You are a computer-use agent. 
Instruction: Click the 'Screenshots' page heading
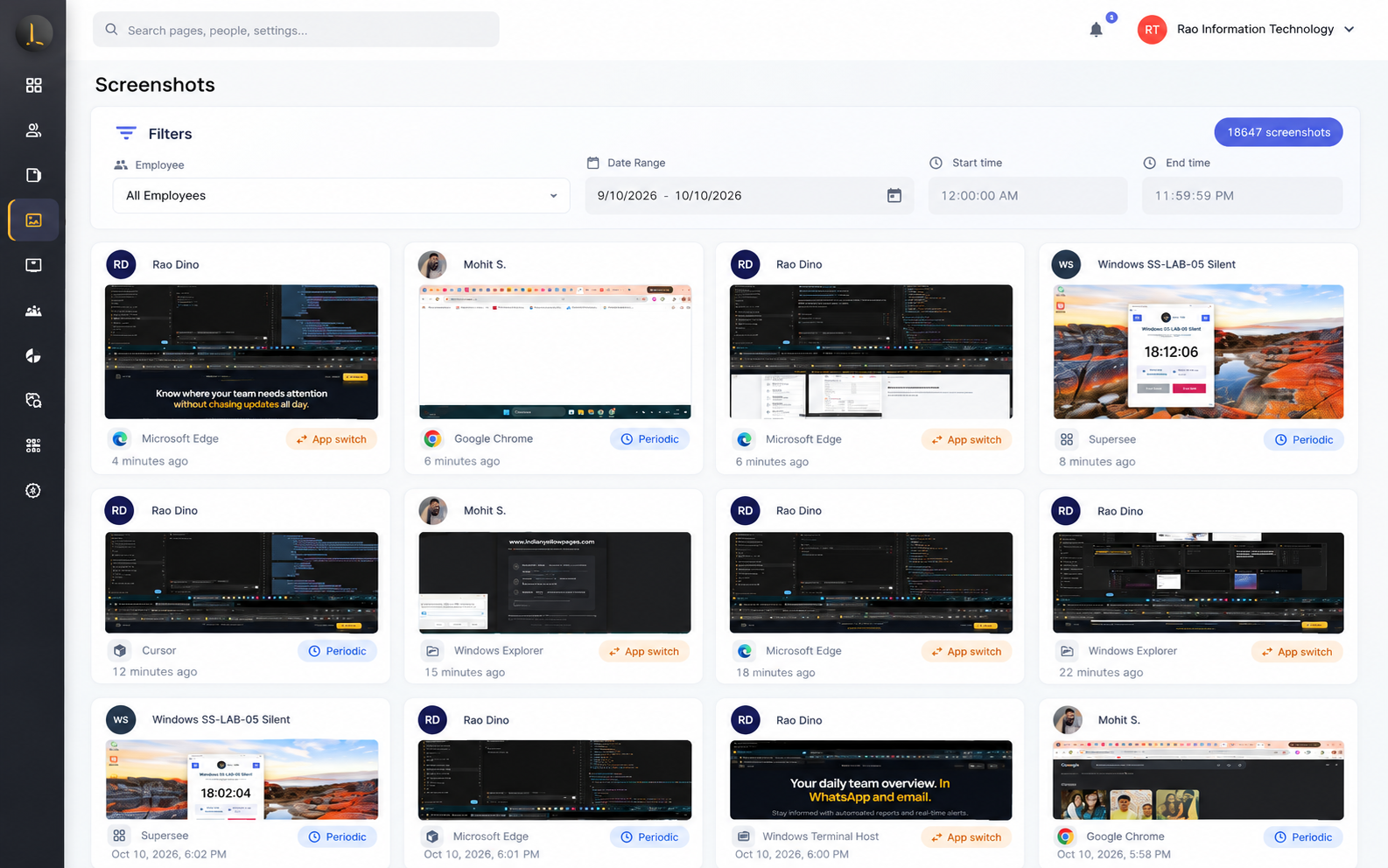click(155, 85)
